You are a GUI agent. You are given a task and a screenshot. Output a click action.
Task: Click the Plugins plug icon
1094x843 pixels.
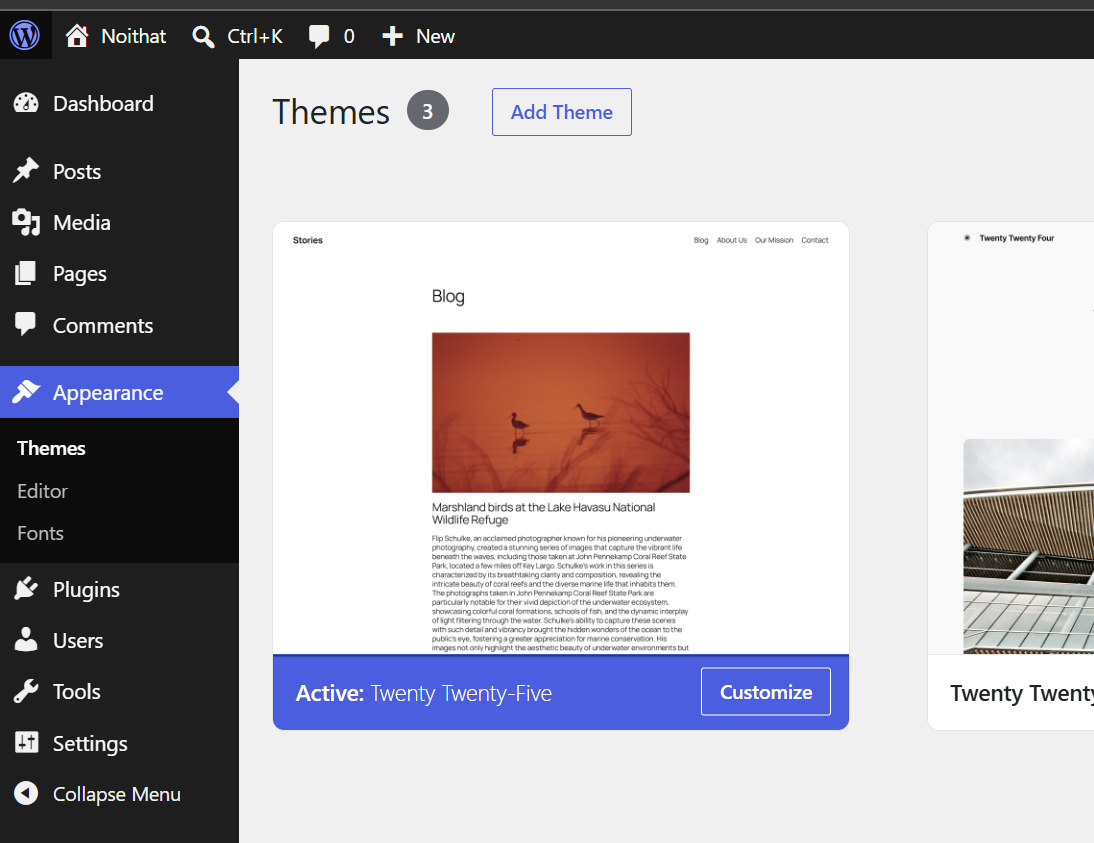coord(27,589)
